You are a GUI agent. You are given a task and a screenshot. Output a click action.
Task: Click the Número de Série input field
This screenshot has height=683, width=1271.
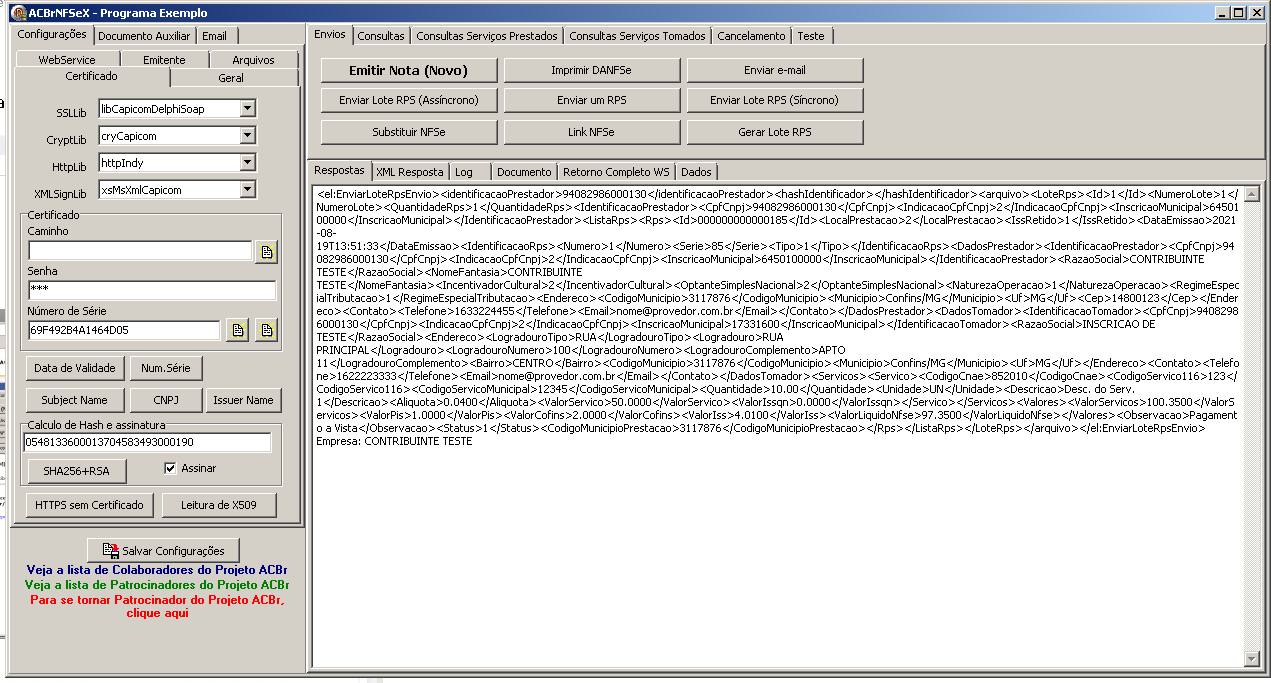pyautogui.click(x=124, y=330)
